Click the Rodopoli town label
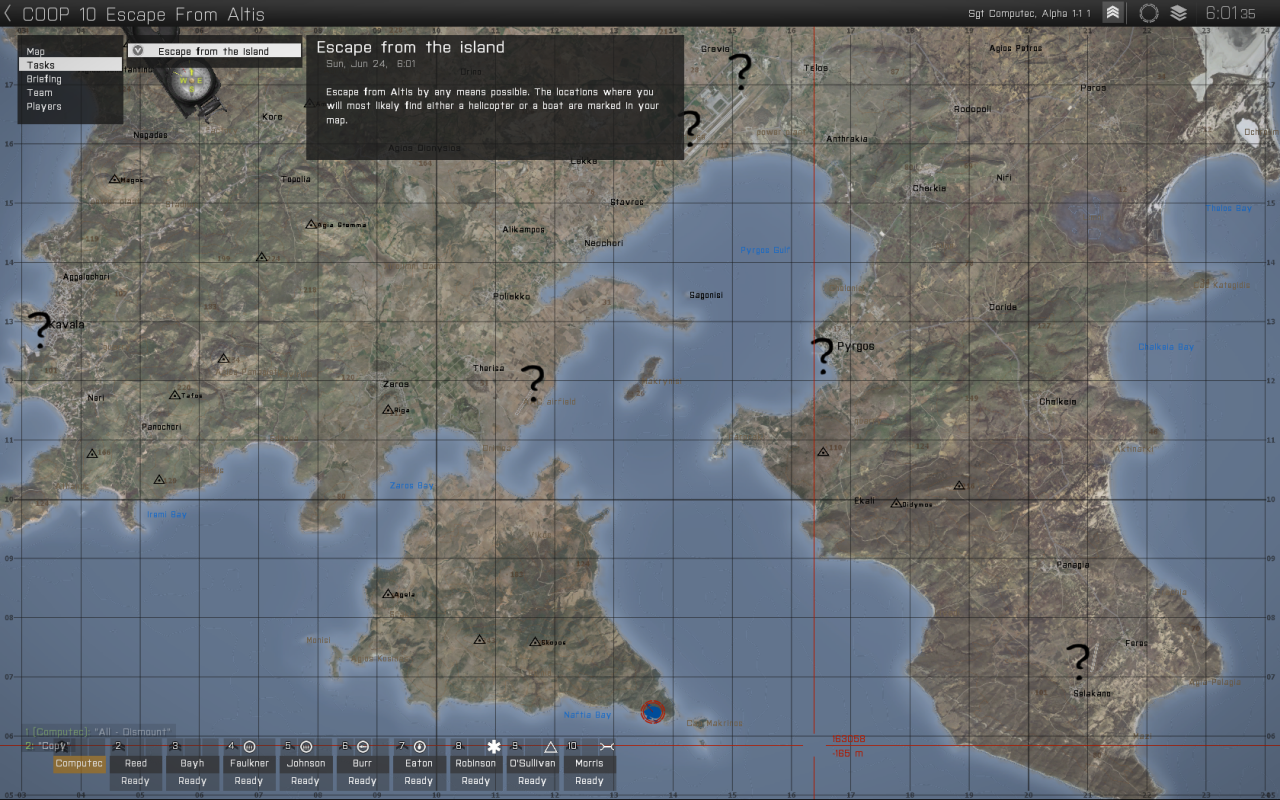Image resolution: width=1280 pixels, height=800 pixels. [x=972, y=109]
